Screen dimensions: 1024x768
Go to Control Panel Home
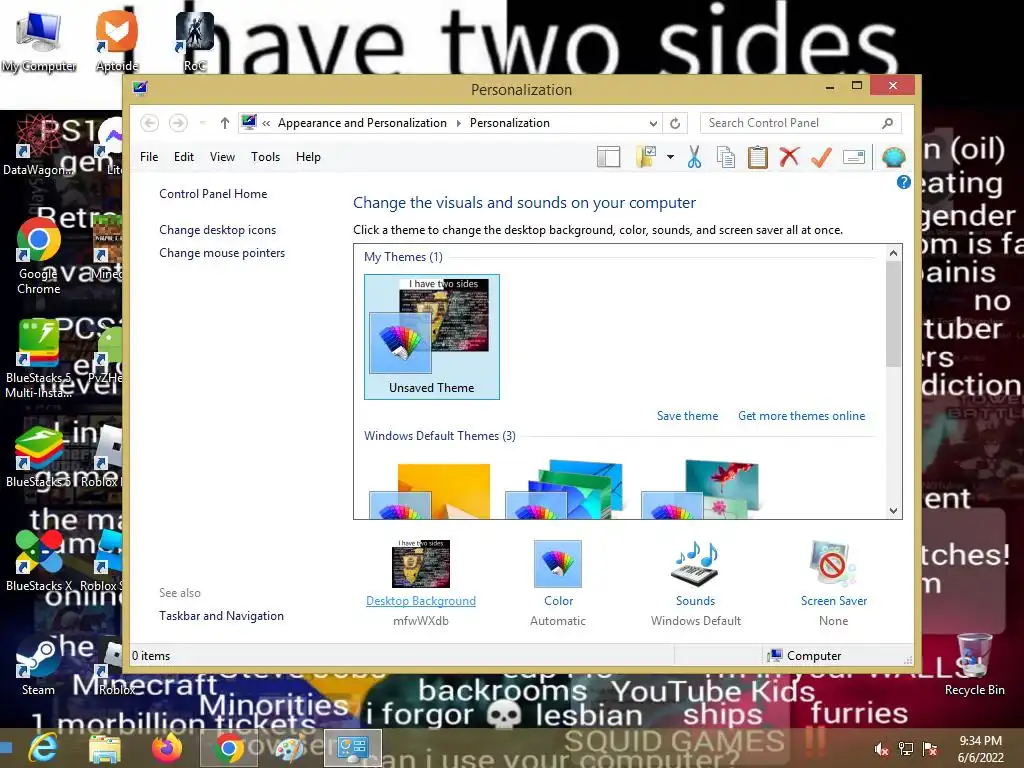pos(213,194)
